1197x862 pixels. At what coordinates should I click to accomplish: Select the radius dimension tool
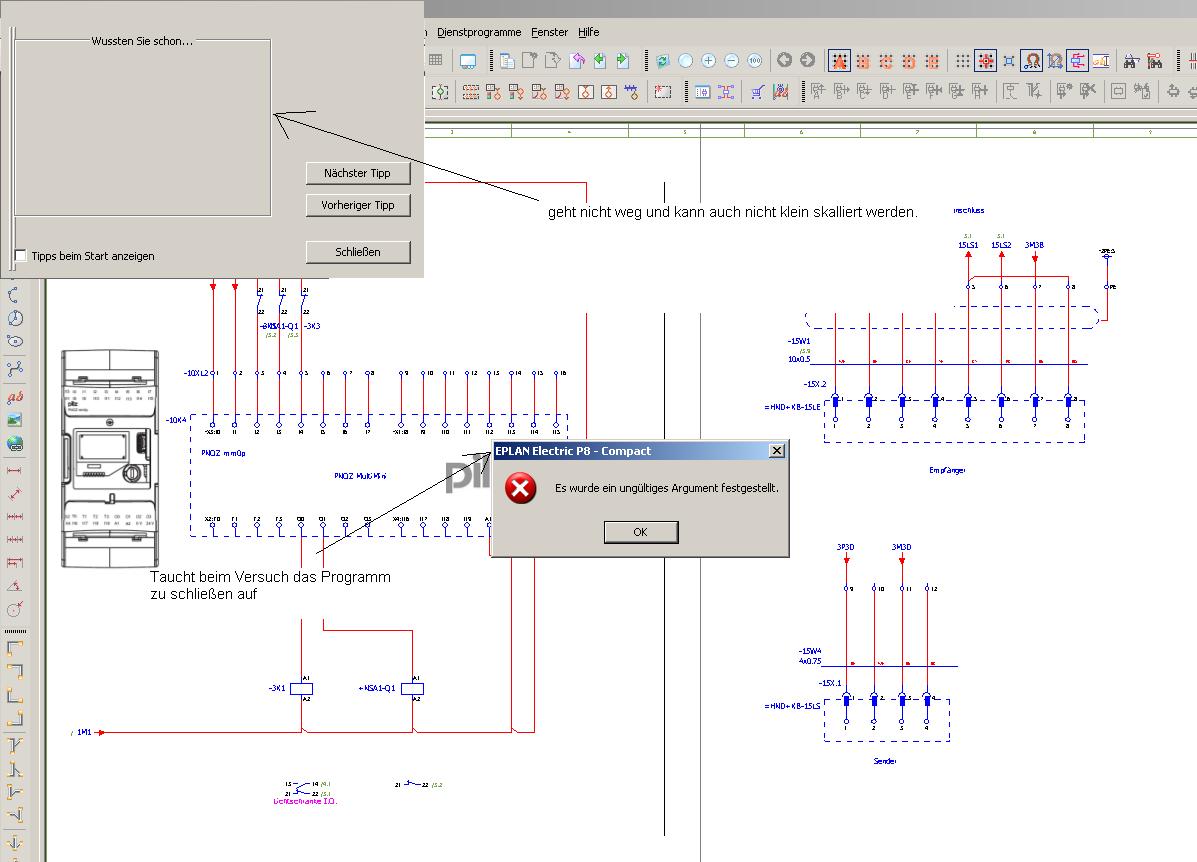coord(15,609)
